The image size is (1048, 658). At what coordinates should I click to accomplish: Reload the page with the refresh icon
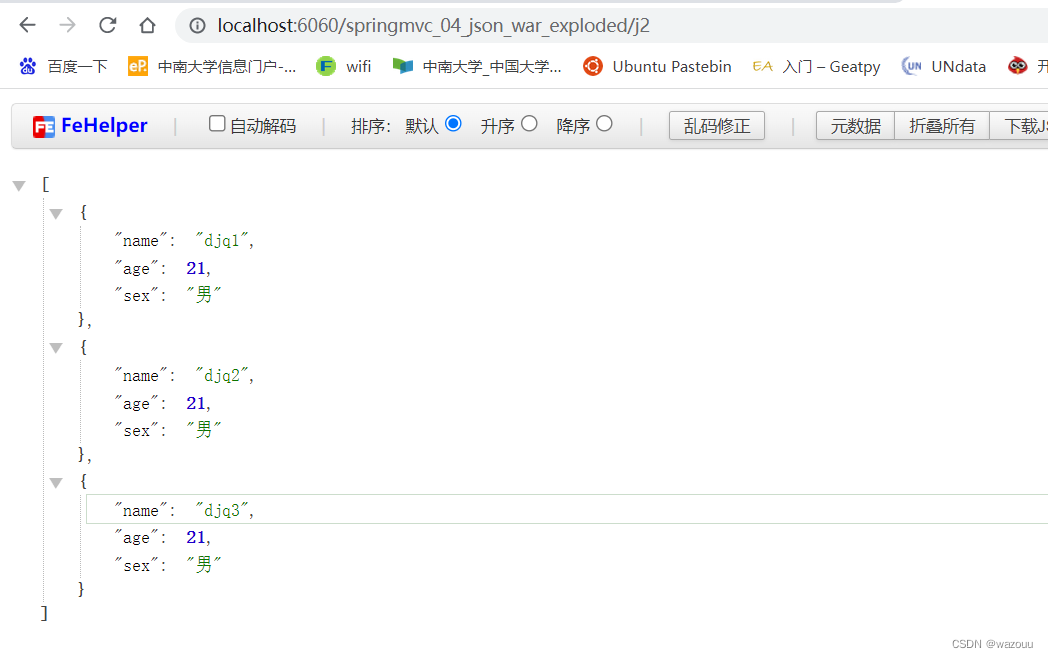pos(108,25)
